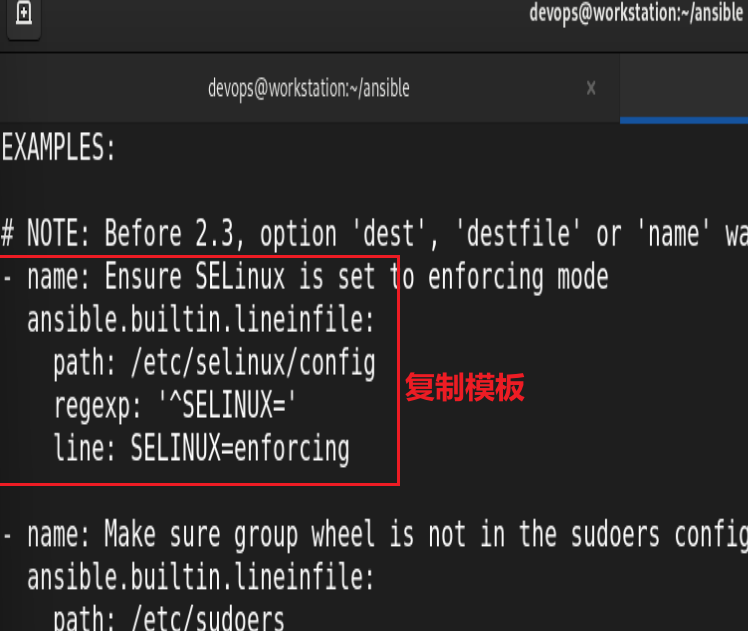Close the devops@workstation:~/ansible tab
Viewport: 748px width, 631px height.
[591, 88]
